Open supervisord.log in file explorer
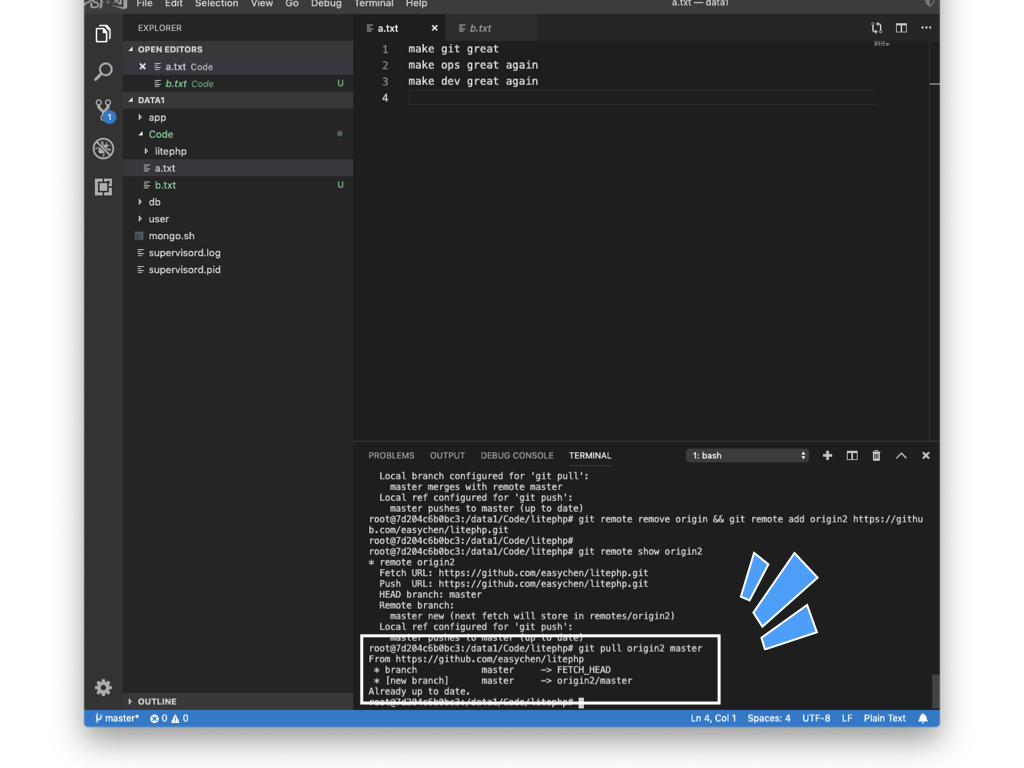 click(184, 253)
